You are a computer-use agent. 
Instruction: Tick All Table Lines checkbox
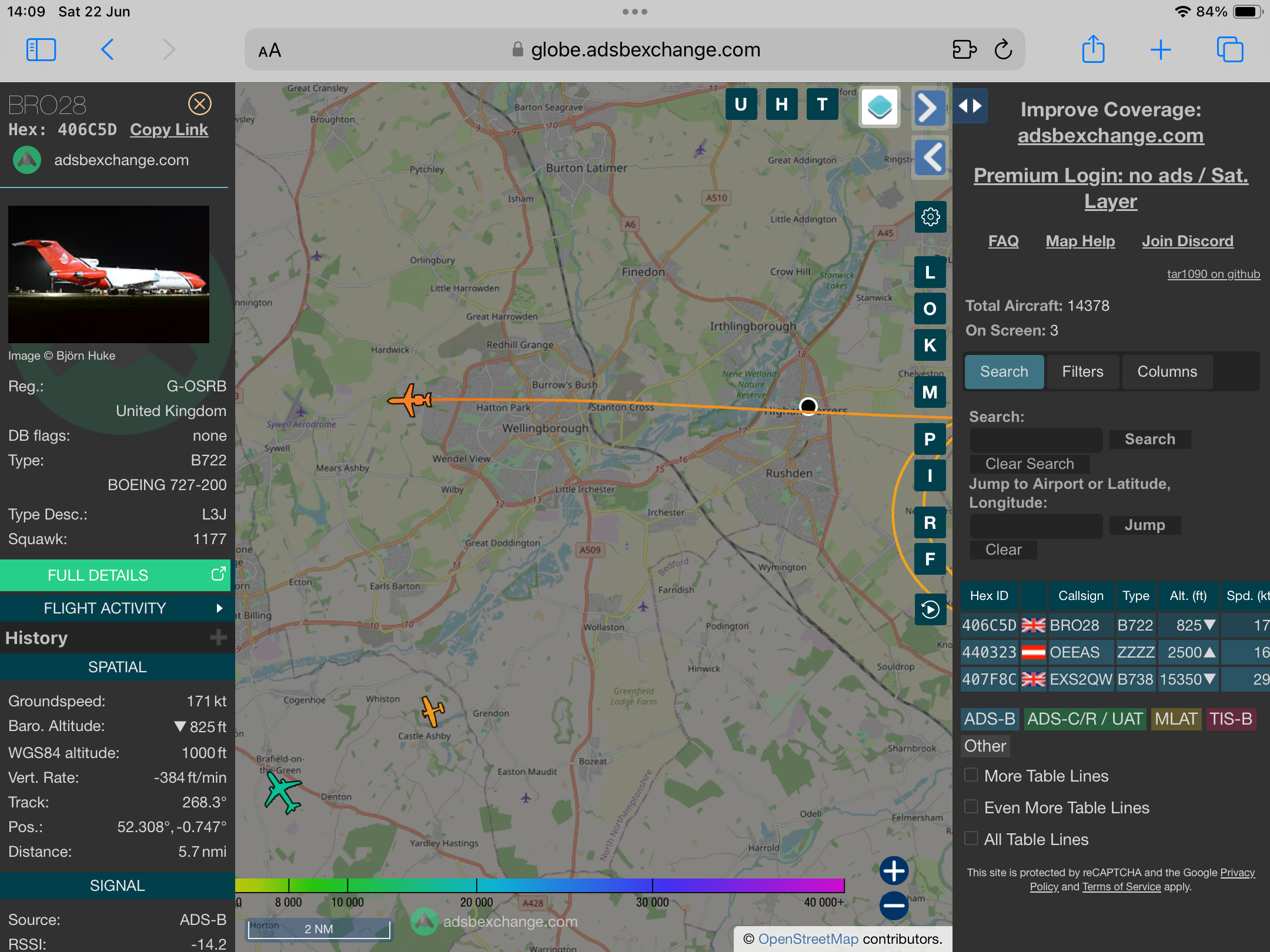(x=971, y=839)
